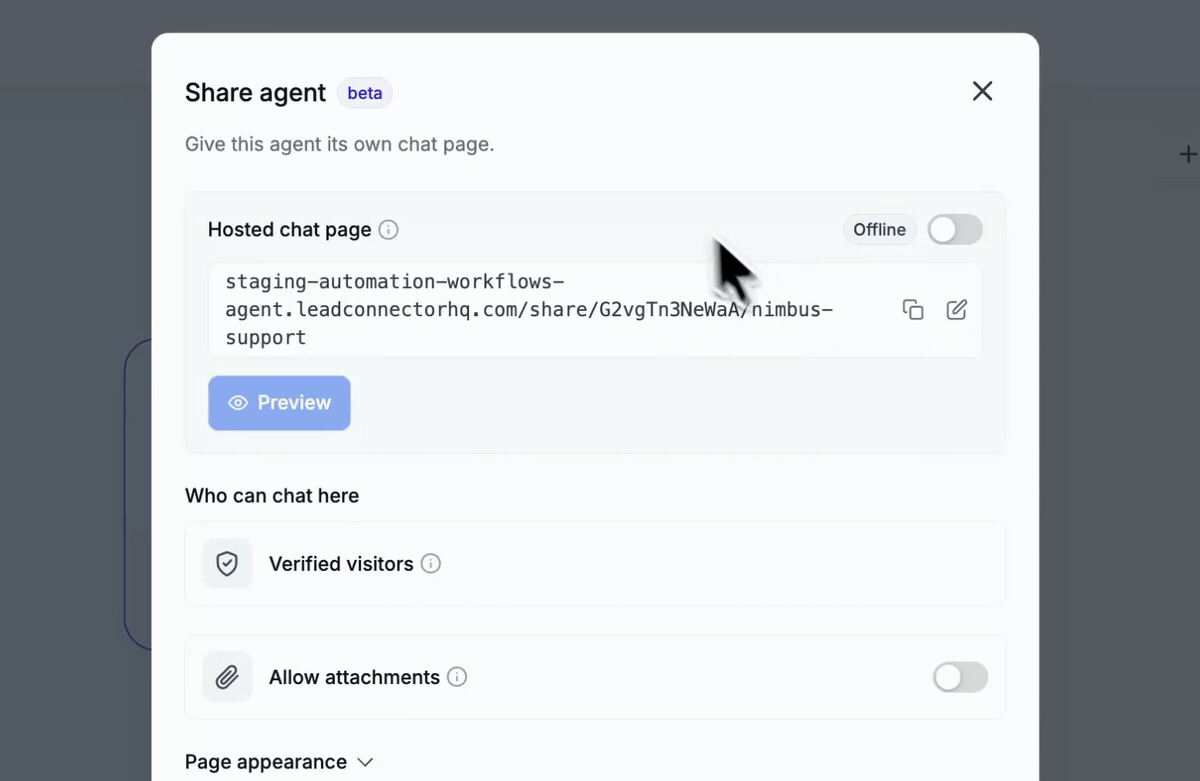The height and width of the screenshot is (781, 1200).
Task: Show info about Verified visitors
Action: [x=431, y=564]
